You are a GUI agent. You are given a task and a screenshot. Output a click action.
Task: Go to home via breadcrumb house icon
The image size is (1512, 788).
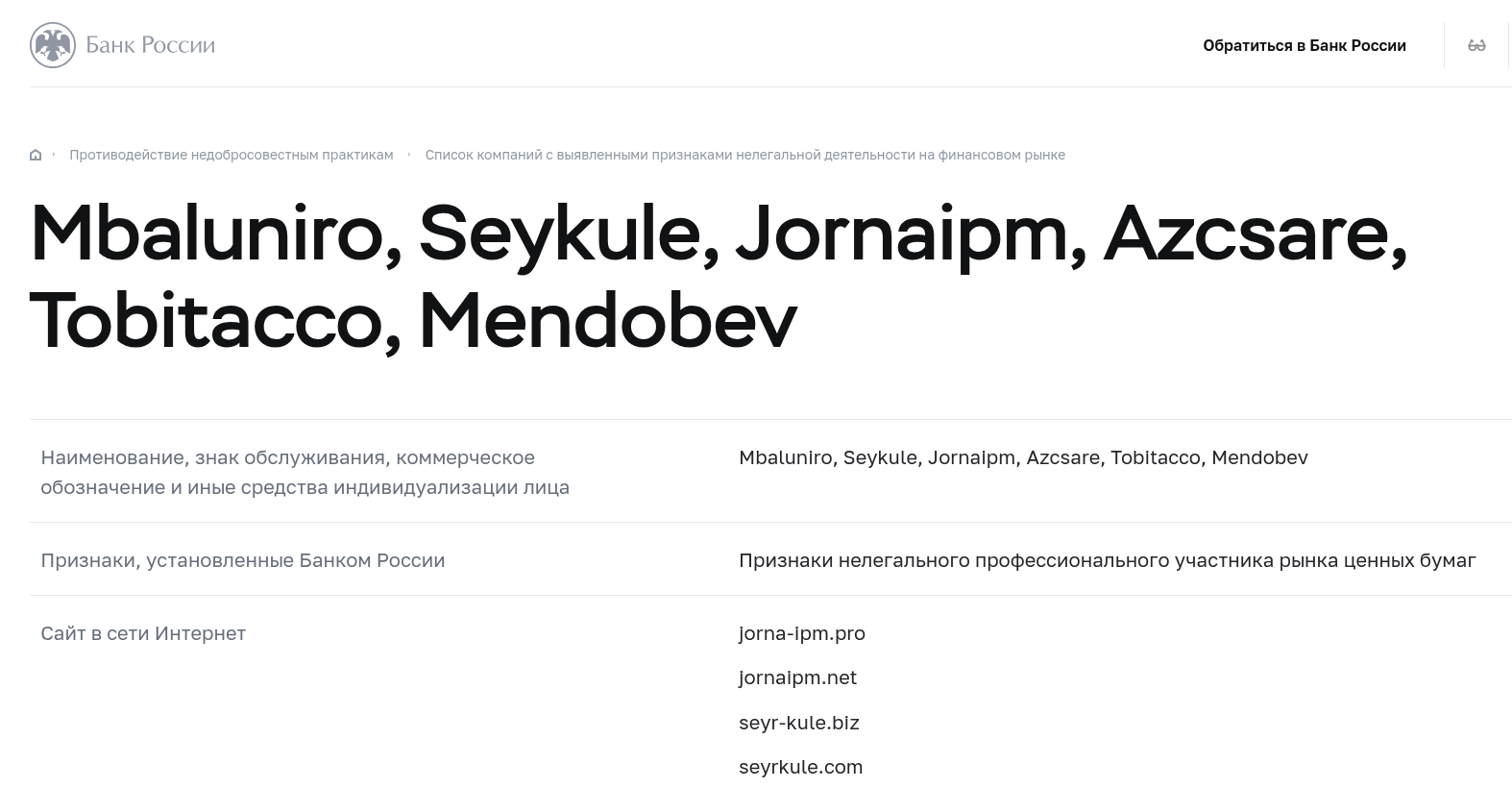[36, 155]
